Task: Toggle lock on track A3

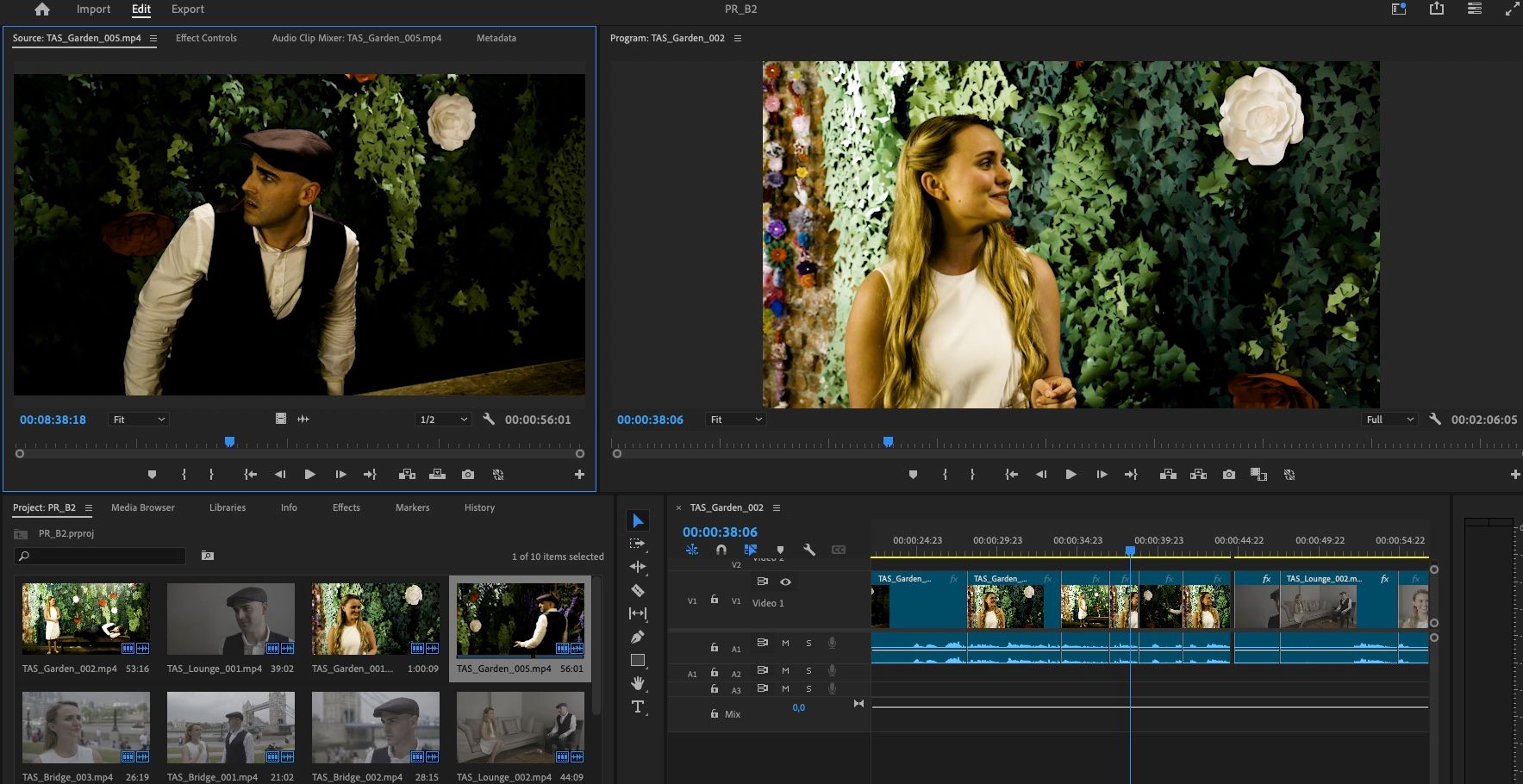Action: point(714,688)
